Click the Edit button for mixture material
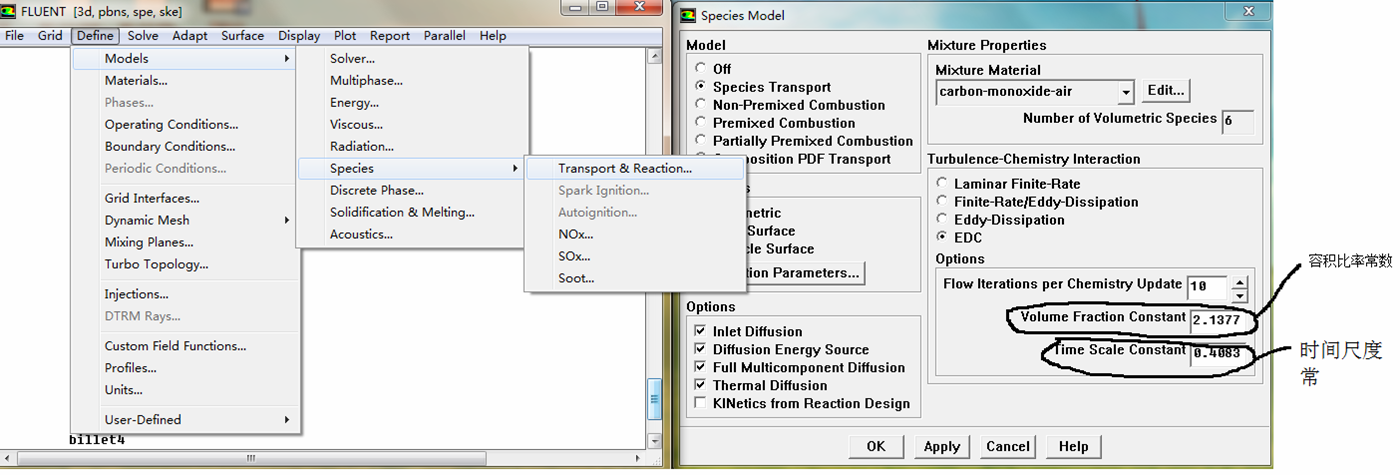The image size is (1400, 475). [1165, 91]
